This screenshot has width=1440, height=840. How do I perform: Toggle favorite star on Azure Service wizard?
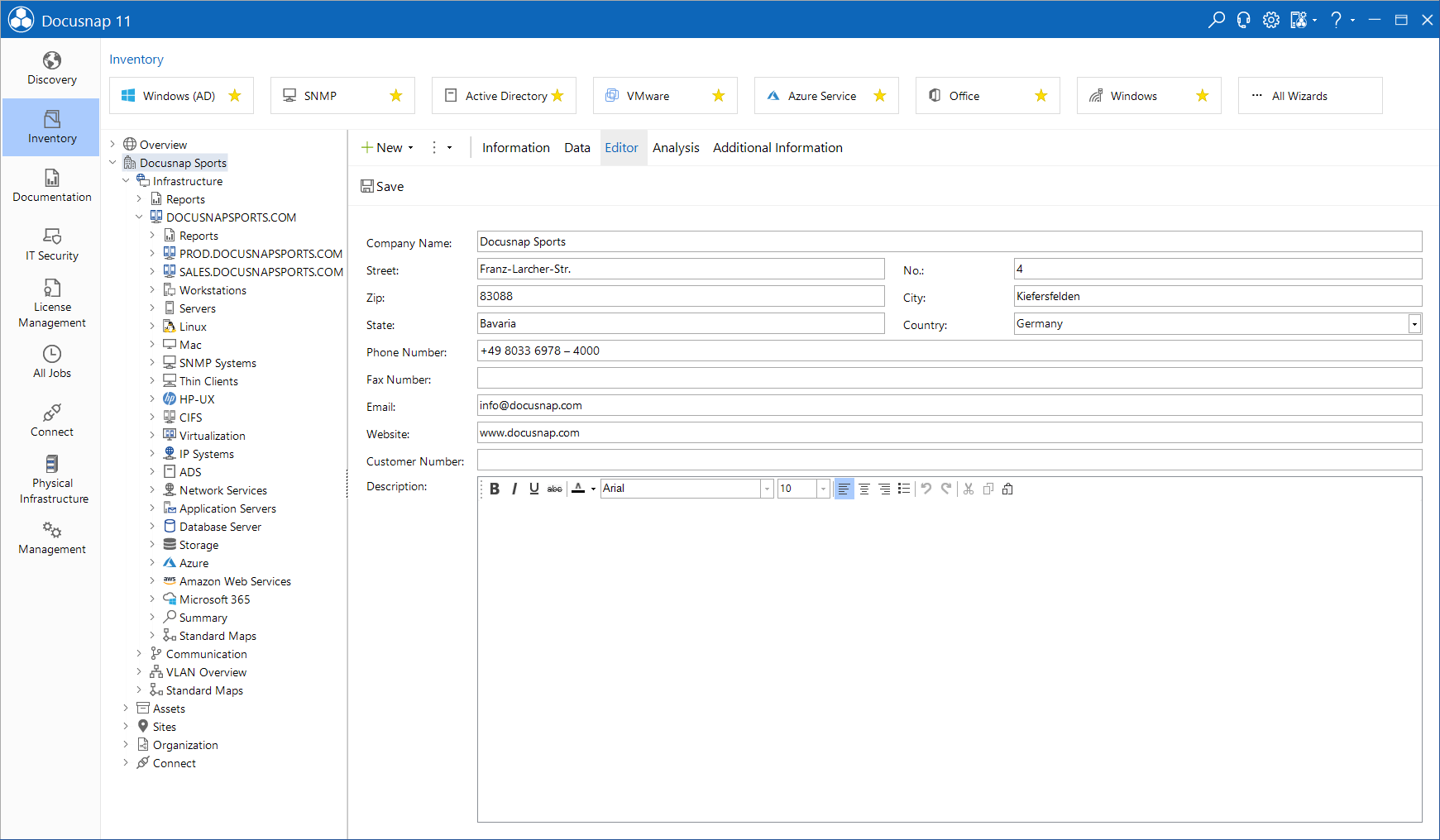point(880,96)
